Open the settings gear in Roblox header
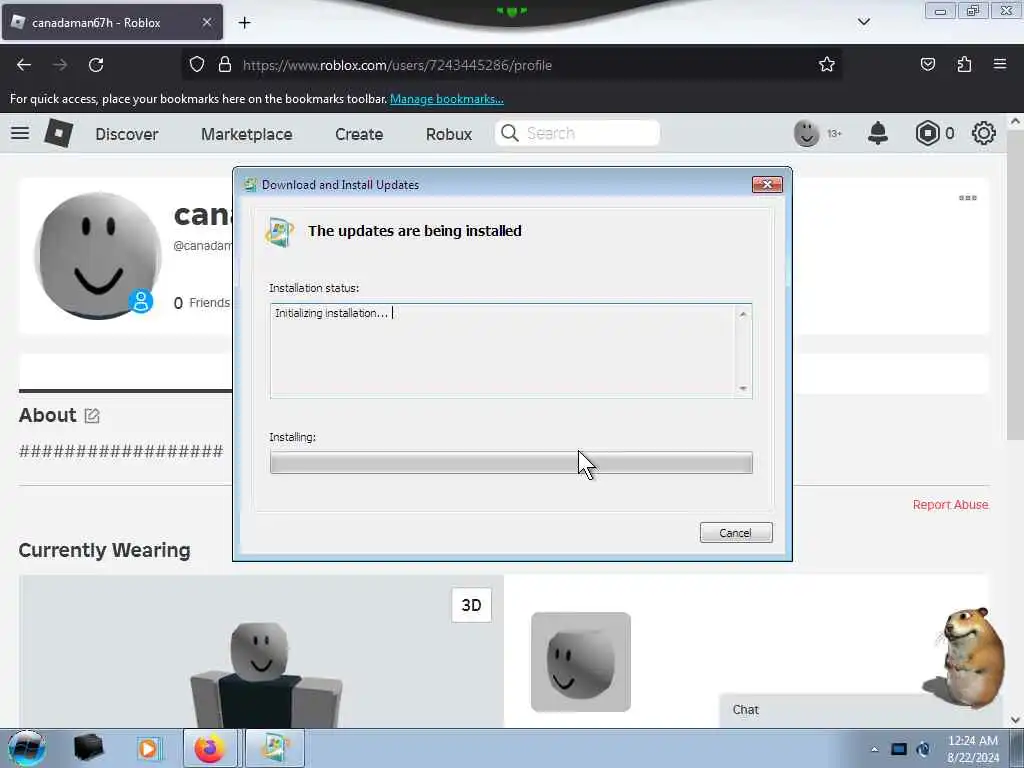The height and width of the screenshot is (768, 1024). [x=984, y=133]
